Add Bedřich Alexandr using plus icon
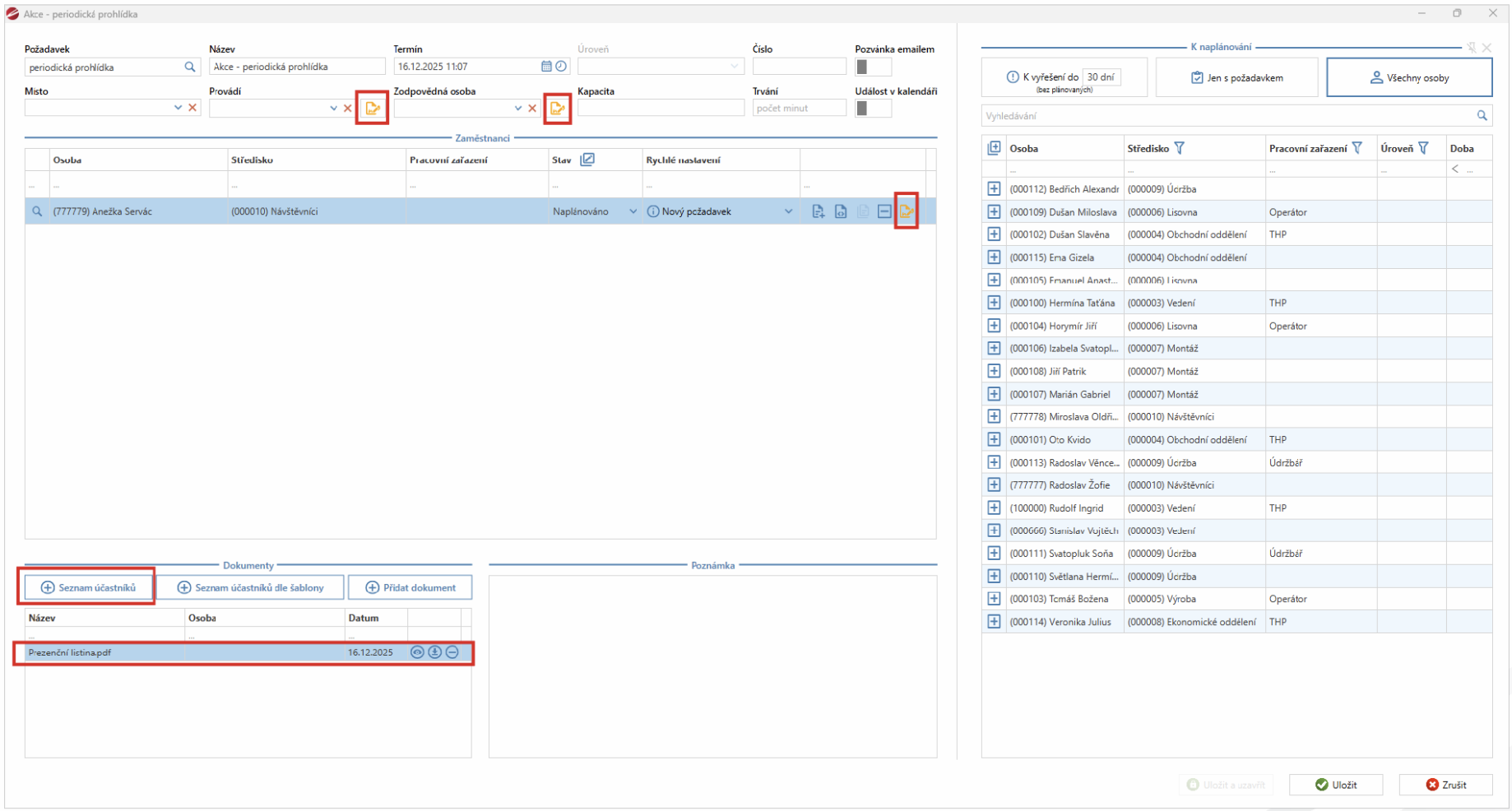 tap(994, 189)
